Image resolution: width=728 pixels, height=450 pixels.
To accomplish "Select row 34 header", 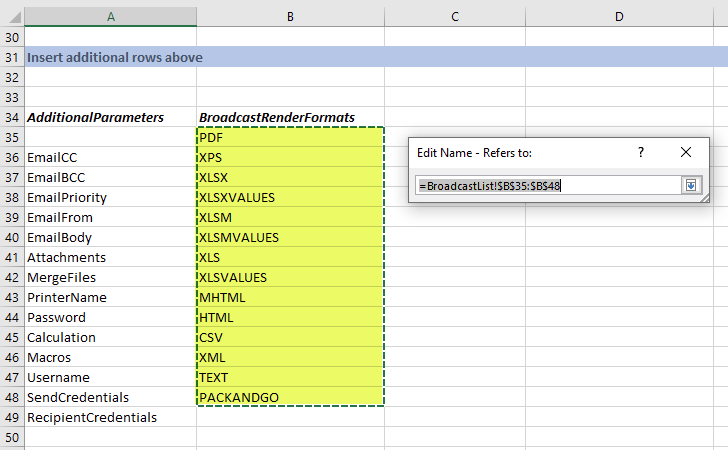I will (x=12, y=117).
